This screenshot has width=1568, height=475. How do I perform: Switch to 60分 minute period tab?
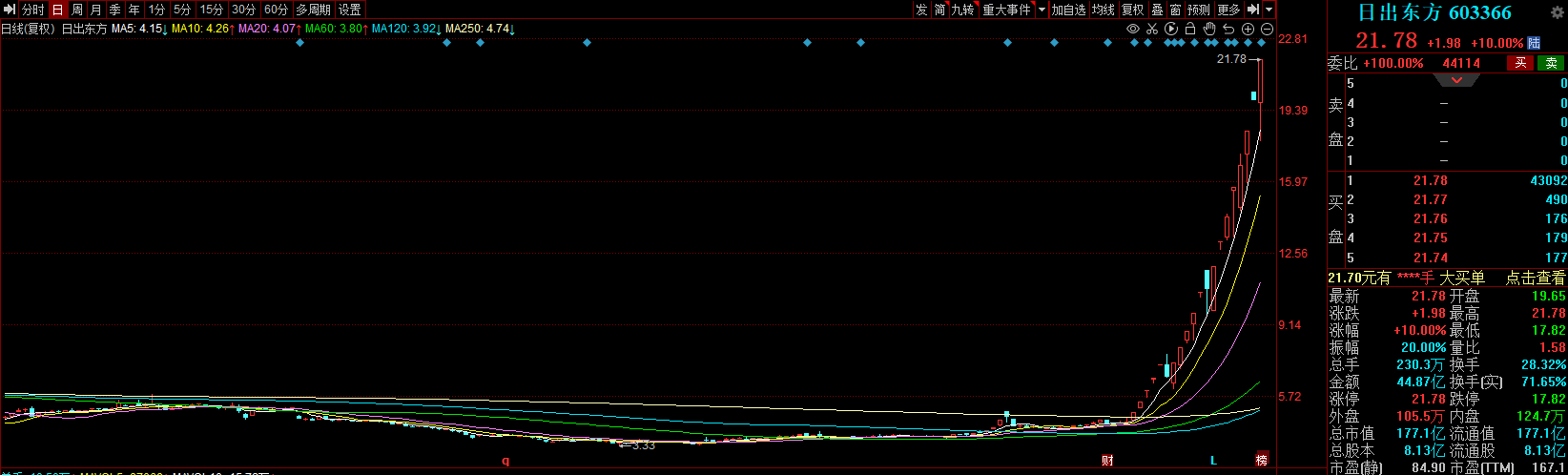pyautogui.click(x=276, y=10)
